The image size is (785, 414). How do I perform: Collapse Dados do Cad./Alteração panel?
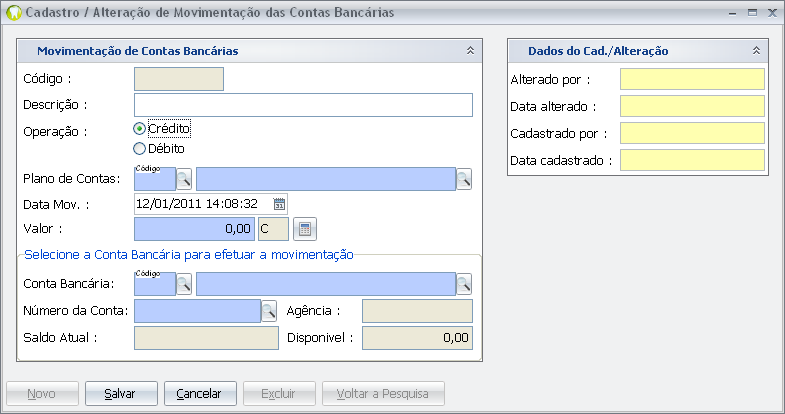756,51
